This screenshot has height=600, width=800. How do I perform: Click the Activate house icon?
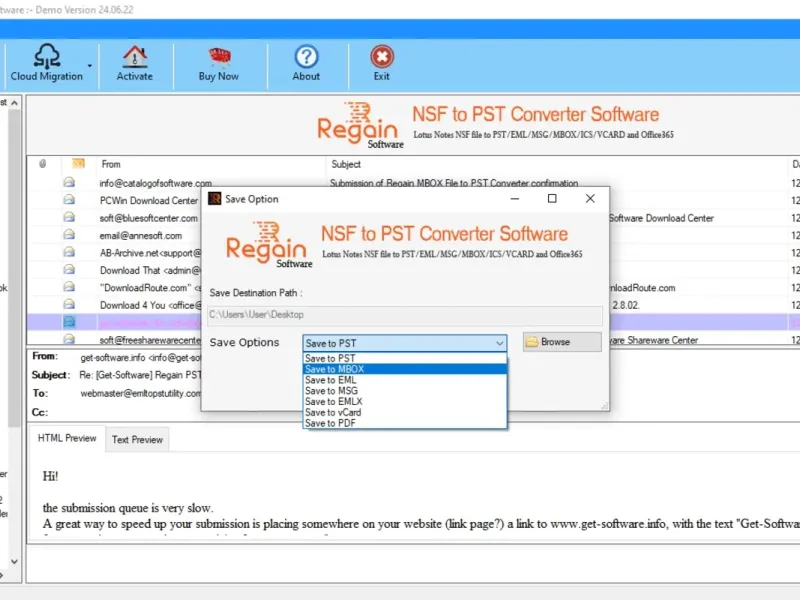click(135, 57)
